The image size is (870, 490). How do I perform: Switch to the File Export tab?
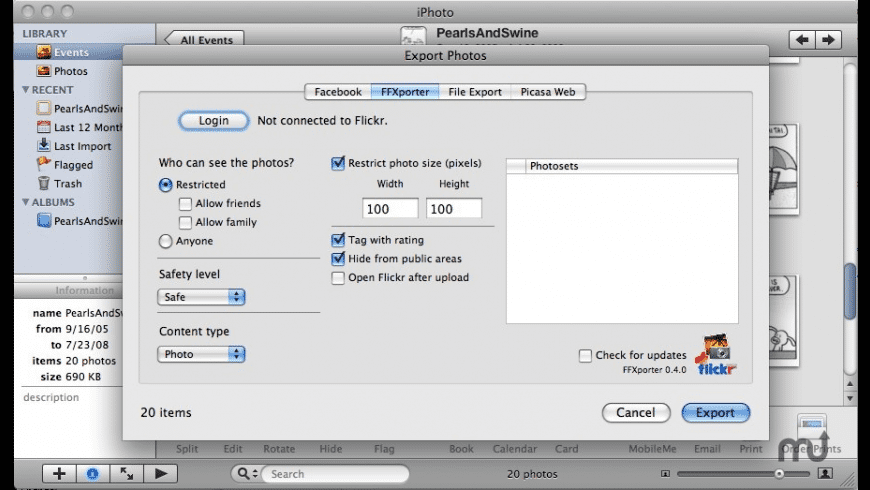[475, 92]
